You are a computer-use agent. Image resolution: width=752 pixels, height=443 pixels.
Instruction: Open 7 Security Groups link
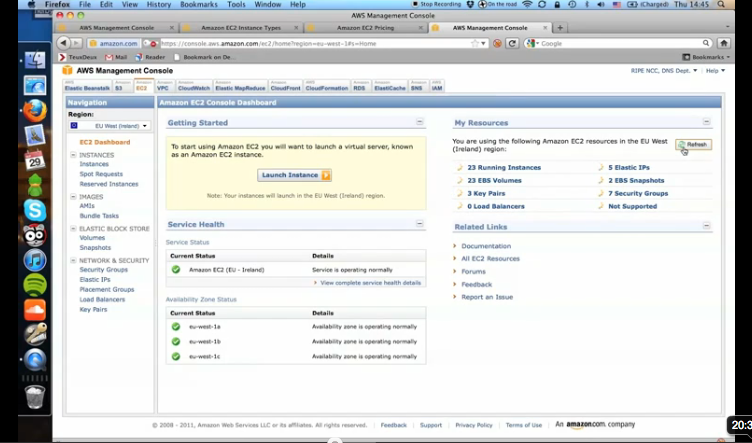coord(638,193)
